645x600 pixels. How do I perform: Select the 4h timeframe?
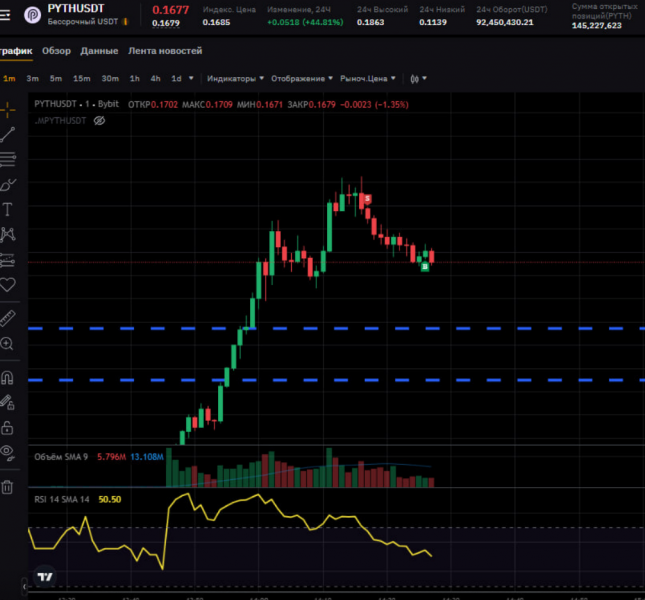pos(155,79)
